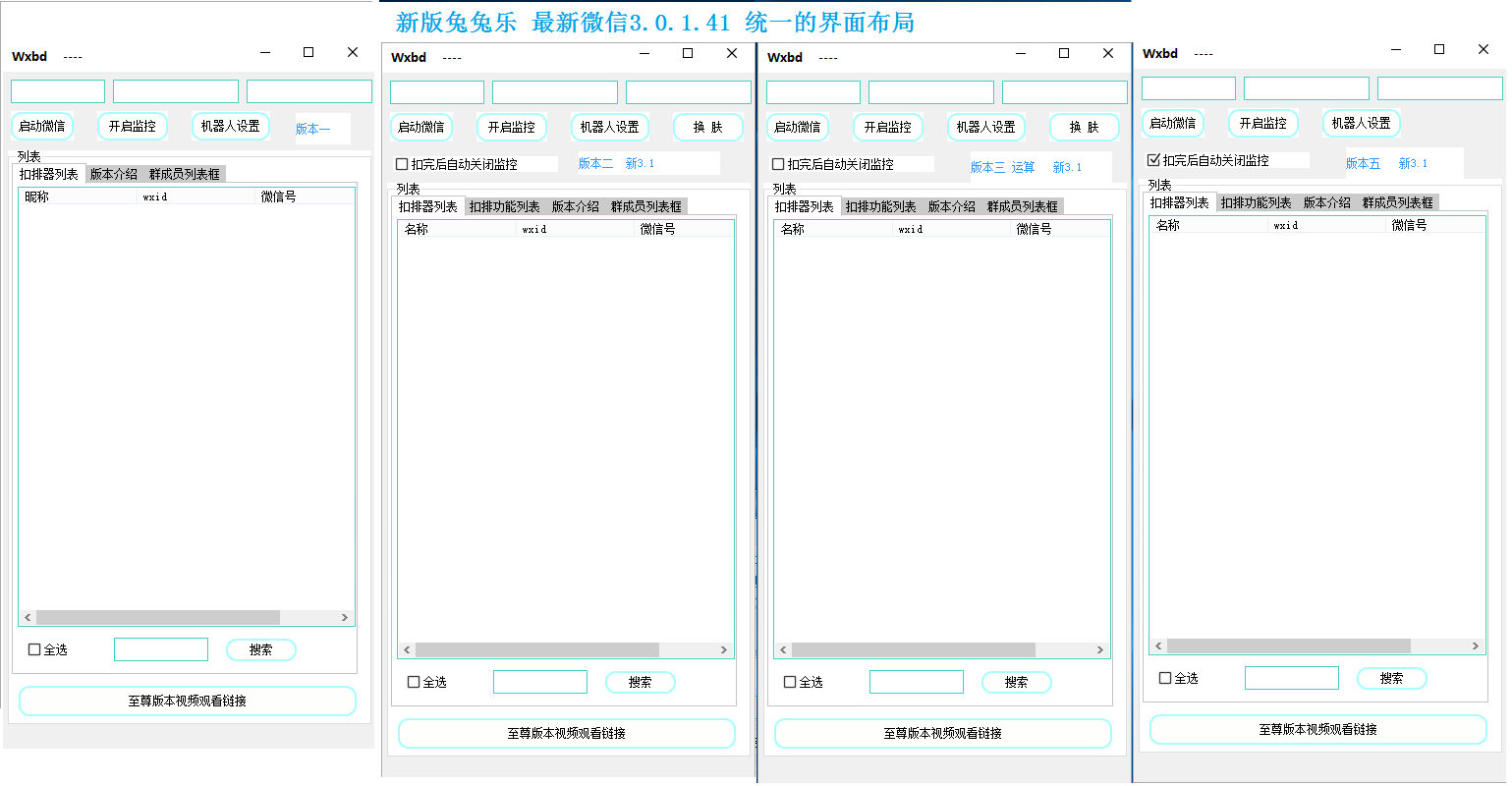Start monitoring with 开启监控 in 版本一 window
Viewport: 1512px width, 786px height.
click(133, 127)
